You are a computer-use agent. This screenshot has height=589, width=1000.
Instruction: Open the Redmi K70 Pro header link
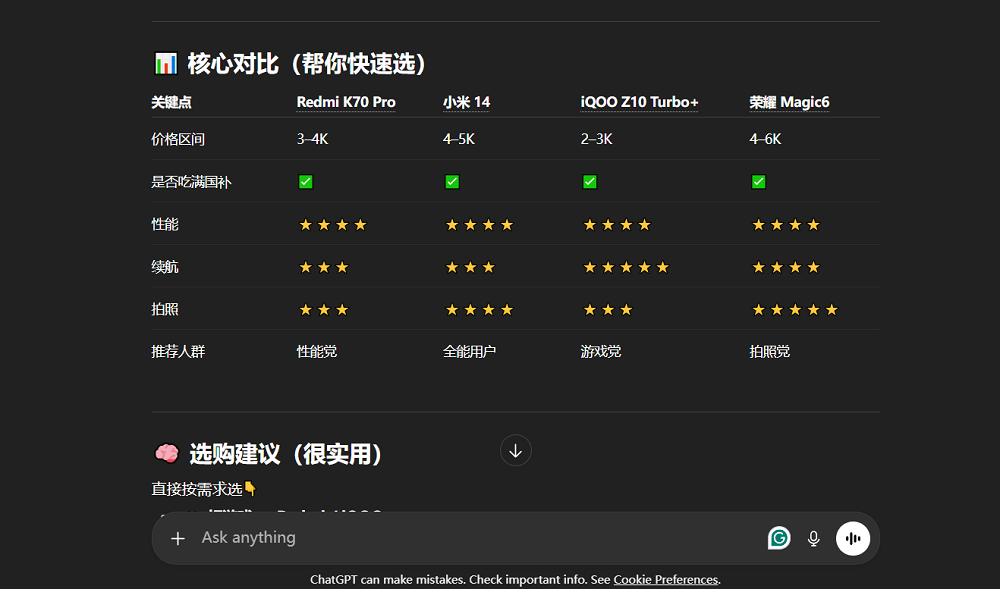(x=345, y=102)
